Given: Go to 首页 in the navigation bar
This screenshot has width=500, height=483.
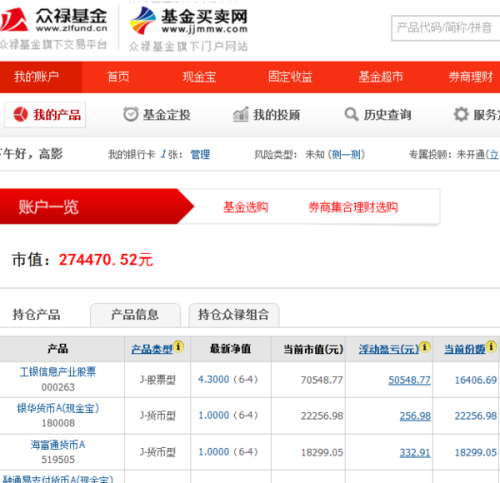Looking at the screenshot, I should click(118, 77).
